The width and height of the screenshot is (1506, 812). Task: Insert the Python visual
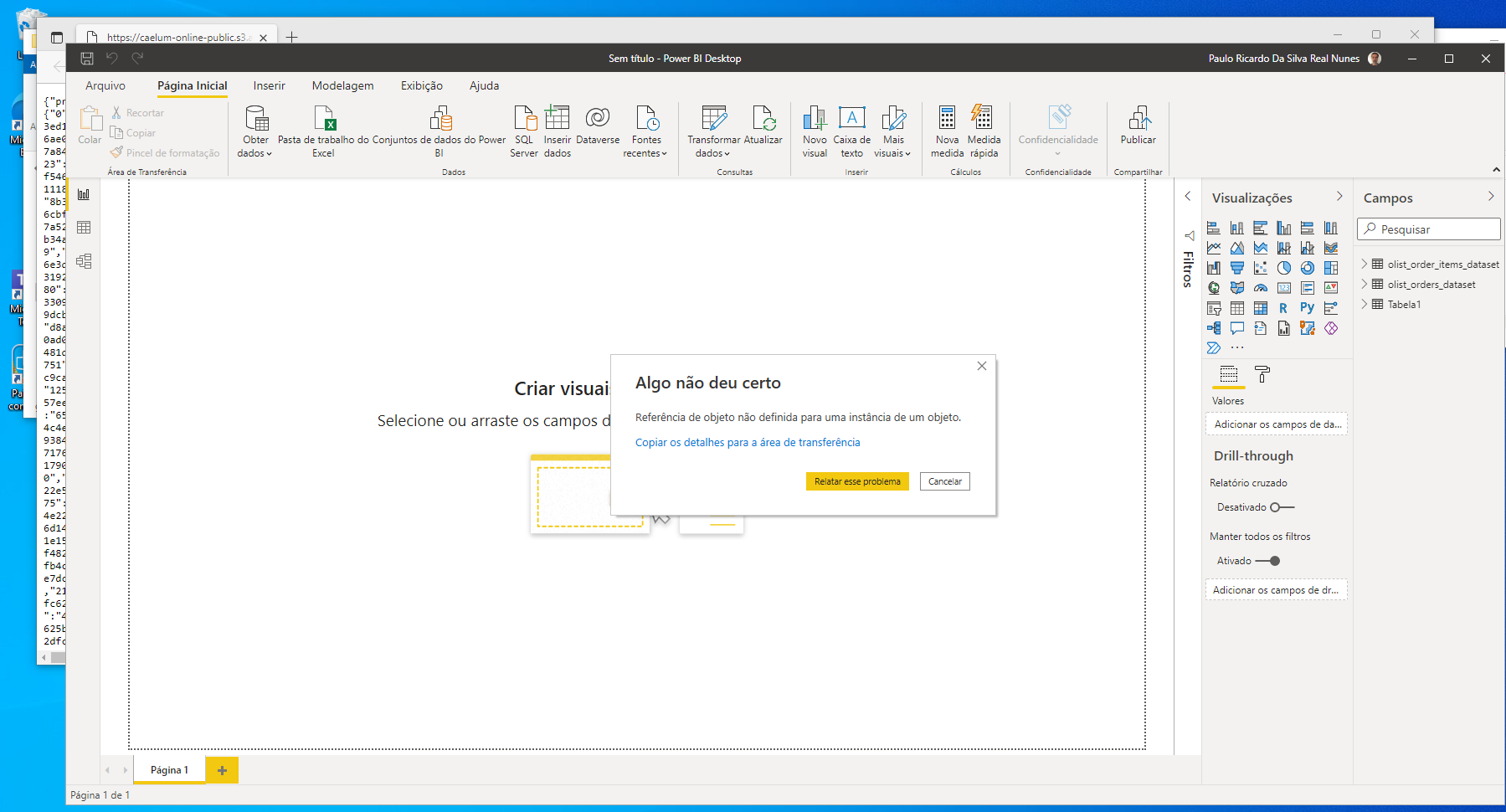click(1307, 308)
